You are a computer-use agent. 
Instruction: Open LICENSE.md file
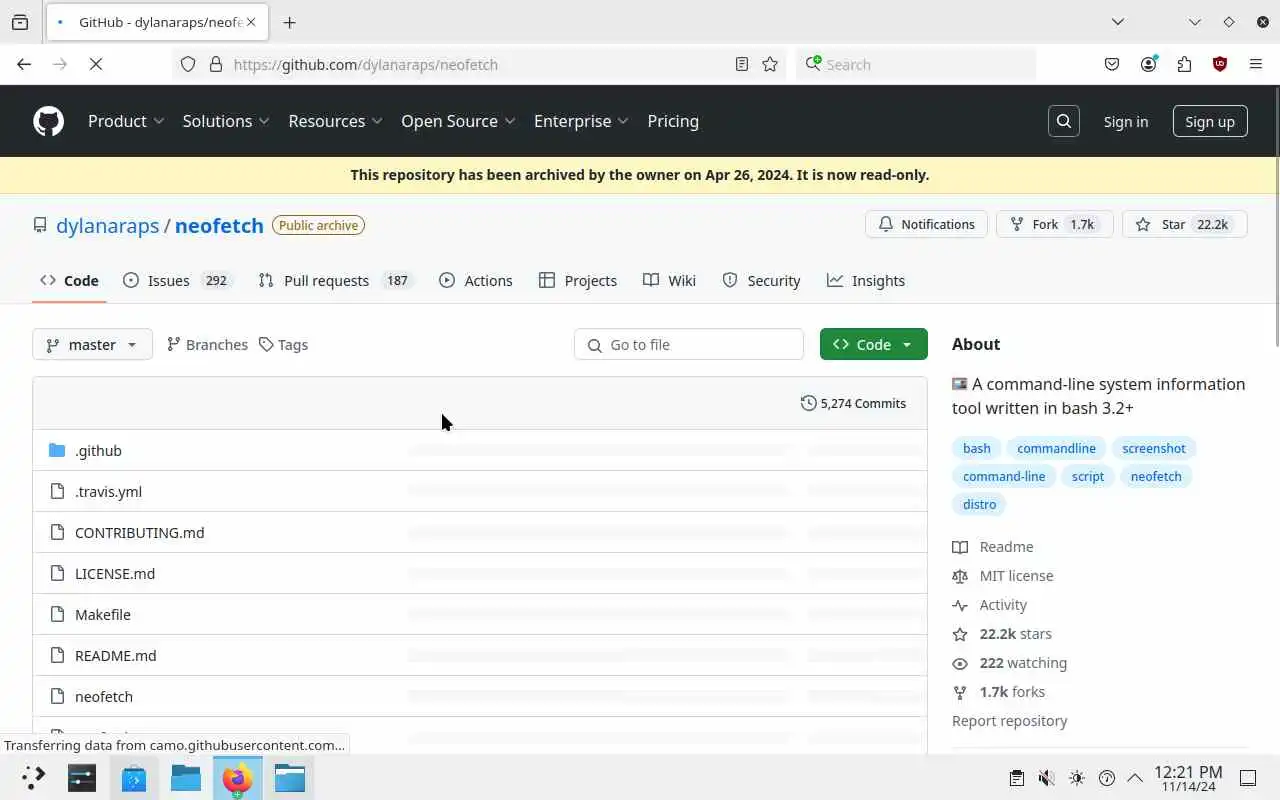(115, 573)
